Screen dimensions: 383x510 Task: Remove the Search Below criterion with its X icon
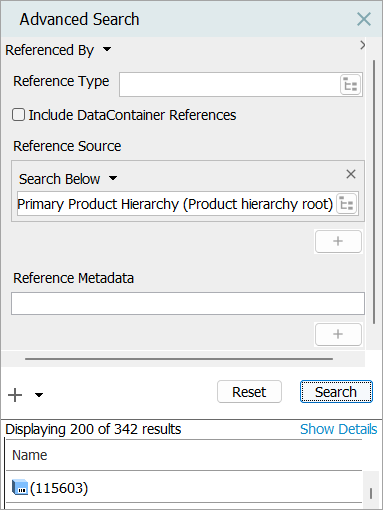(x=351, y=174)
